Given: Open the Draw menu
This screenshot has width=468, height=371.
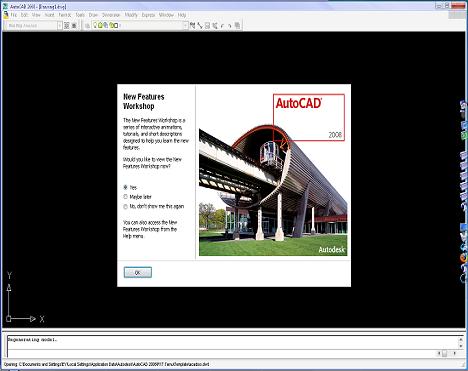Looking at the screenshot, I should [93, 15].
